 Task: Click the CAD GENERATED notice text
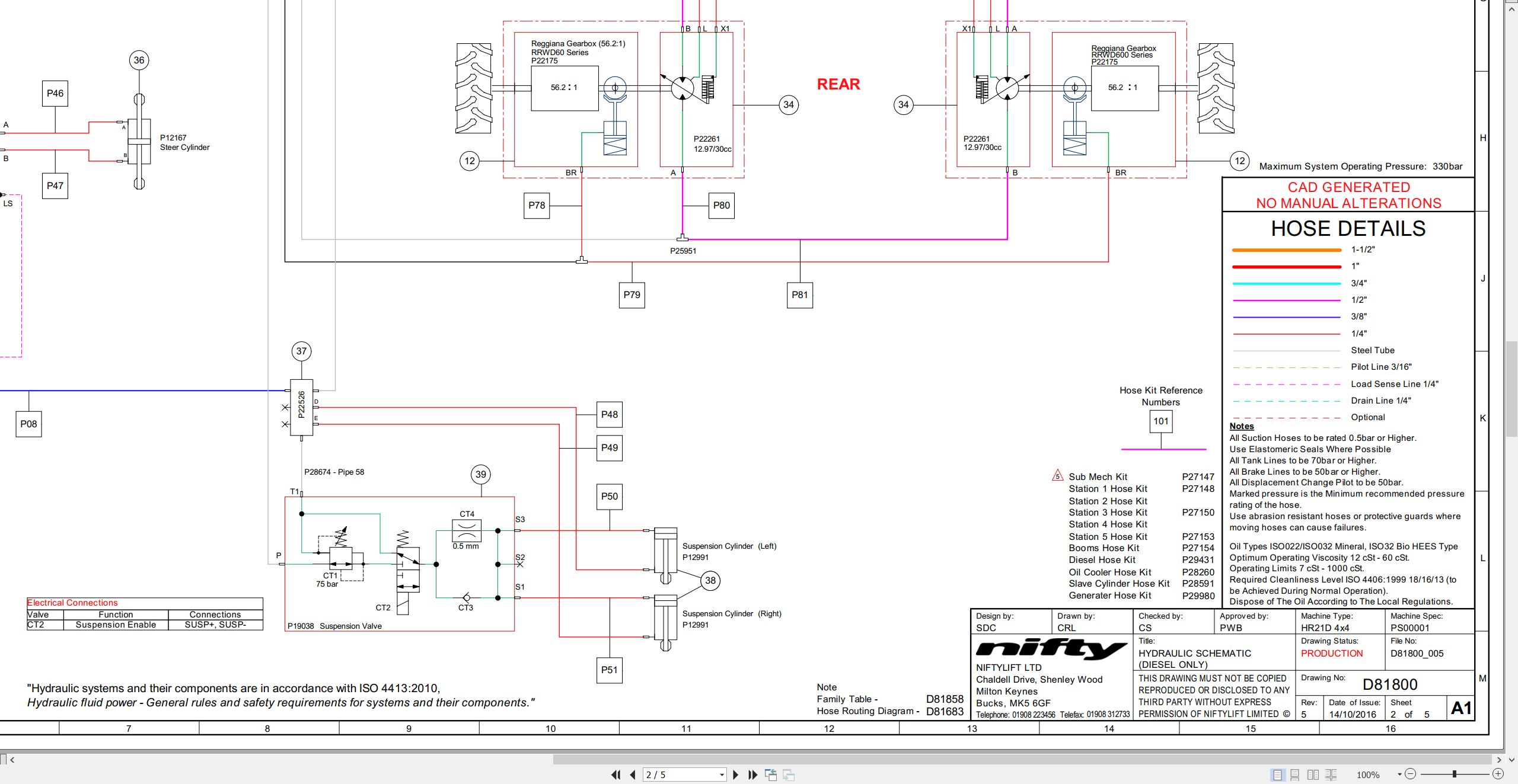(1348, 187)
